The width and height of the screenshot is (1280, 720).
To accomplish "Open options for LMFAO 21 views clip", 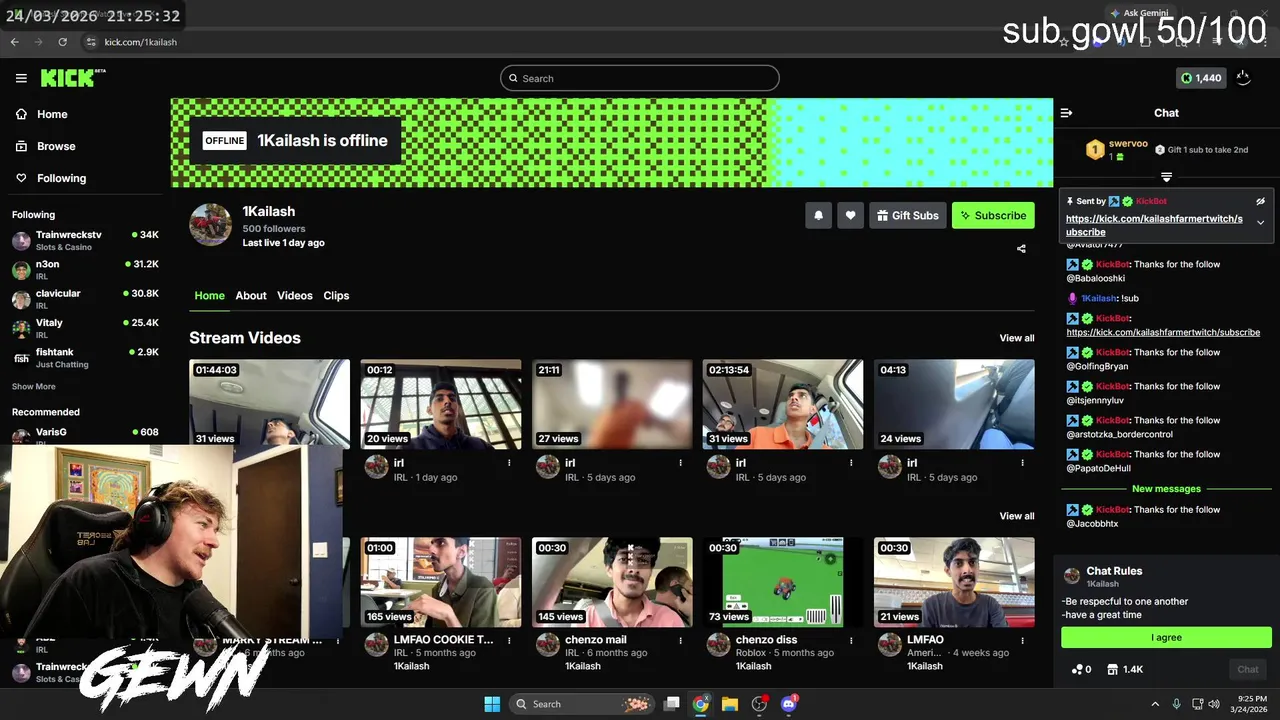I will tap(1022, 640).
